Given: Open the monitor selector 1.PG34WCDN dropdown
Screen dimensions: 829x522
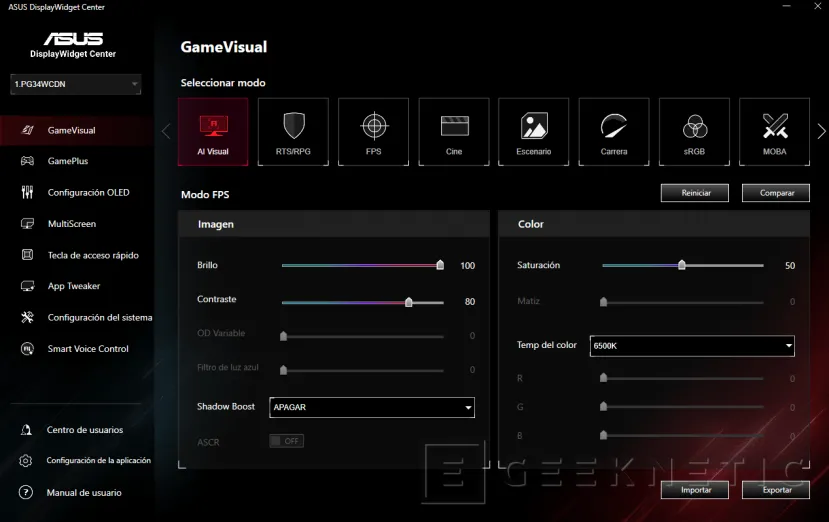Looking at the screenshot, I should pyautogui.click(x=76, y=84).
